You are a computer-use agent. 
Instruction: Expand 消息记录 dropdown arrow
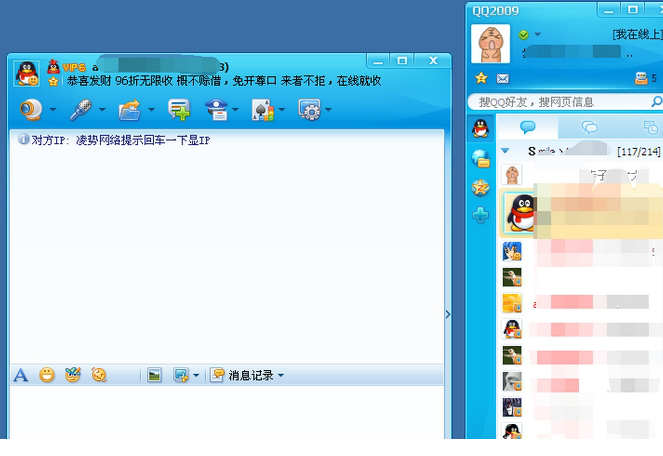[x=281, y=375]
